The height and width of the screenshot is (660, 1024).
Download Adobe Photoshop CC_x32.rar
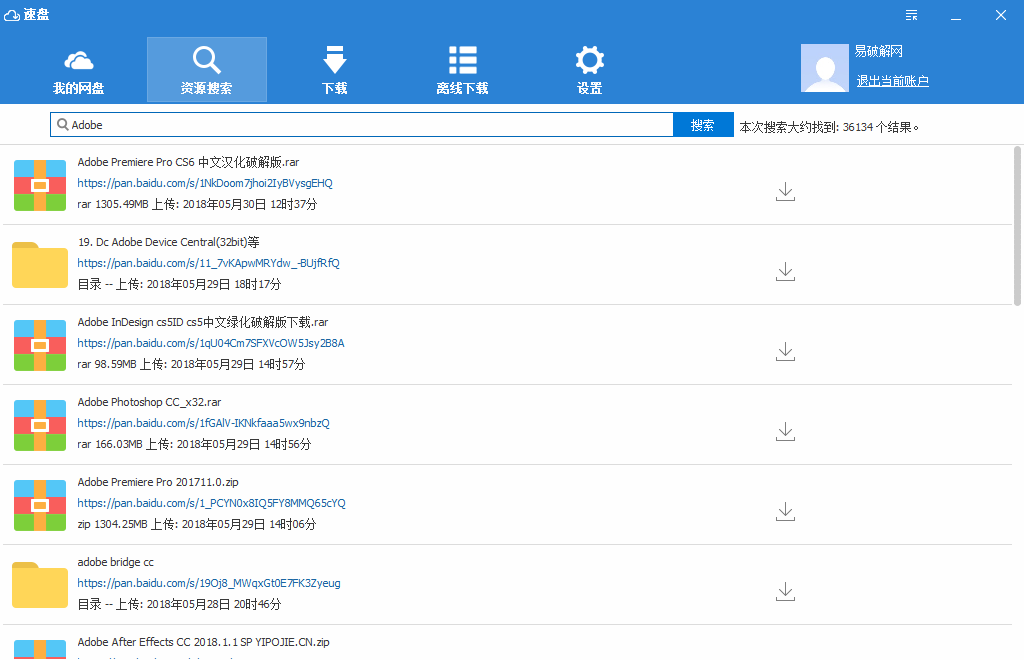(785, 432)
